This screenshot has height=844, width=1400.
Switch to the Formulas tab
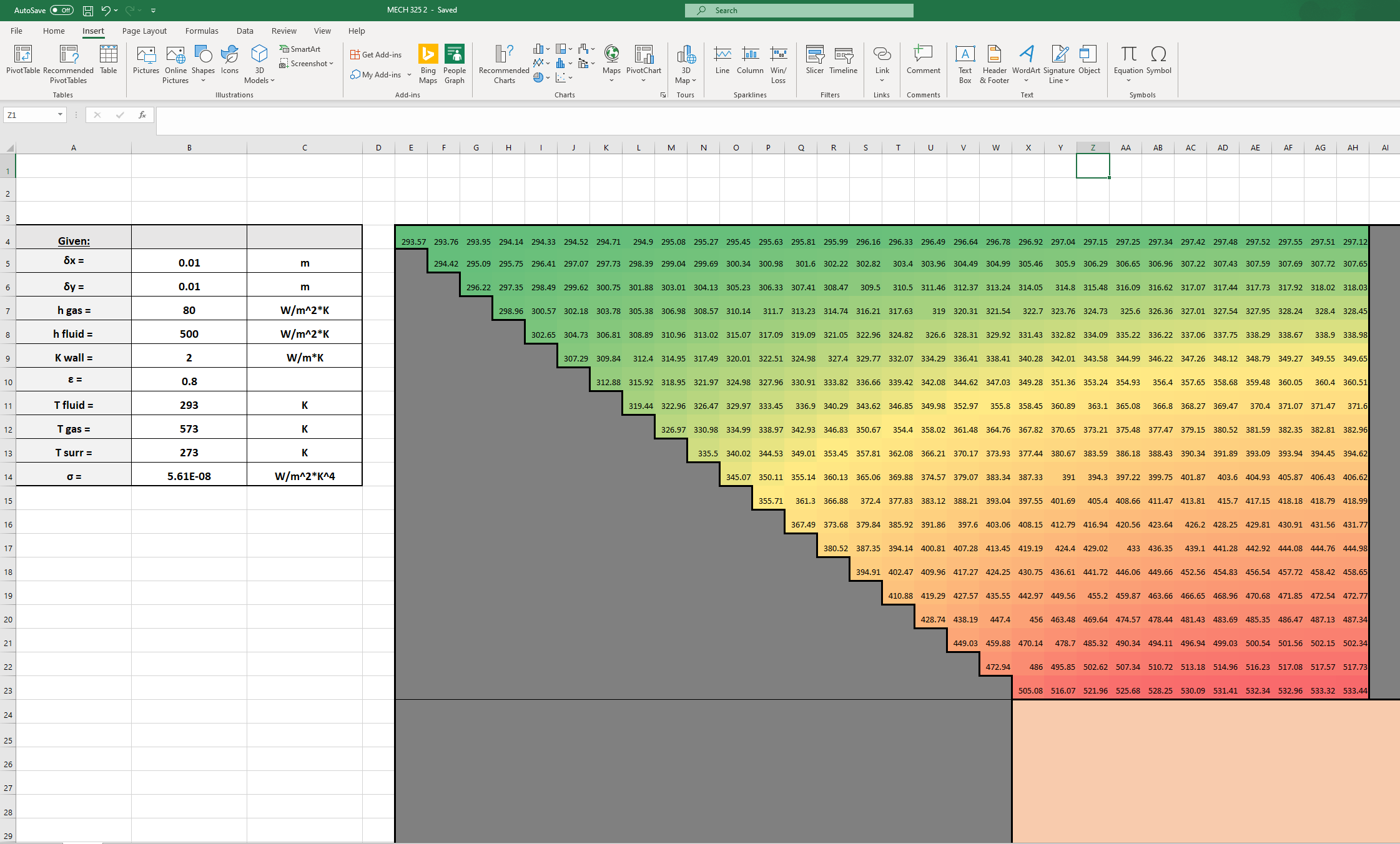[x=202, y=31]
